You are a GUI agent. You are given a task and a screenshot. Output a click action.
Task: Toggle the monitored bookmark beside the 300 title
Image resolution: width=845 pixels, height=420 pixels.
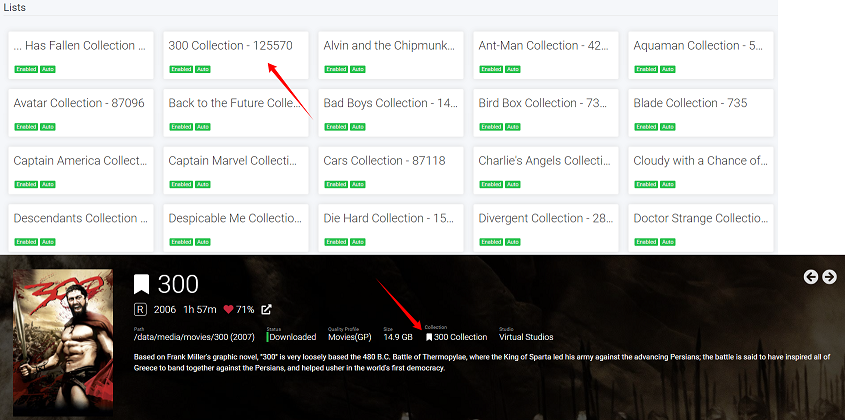[142, 285]
